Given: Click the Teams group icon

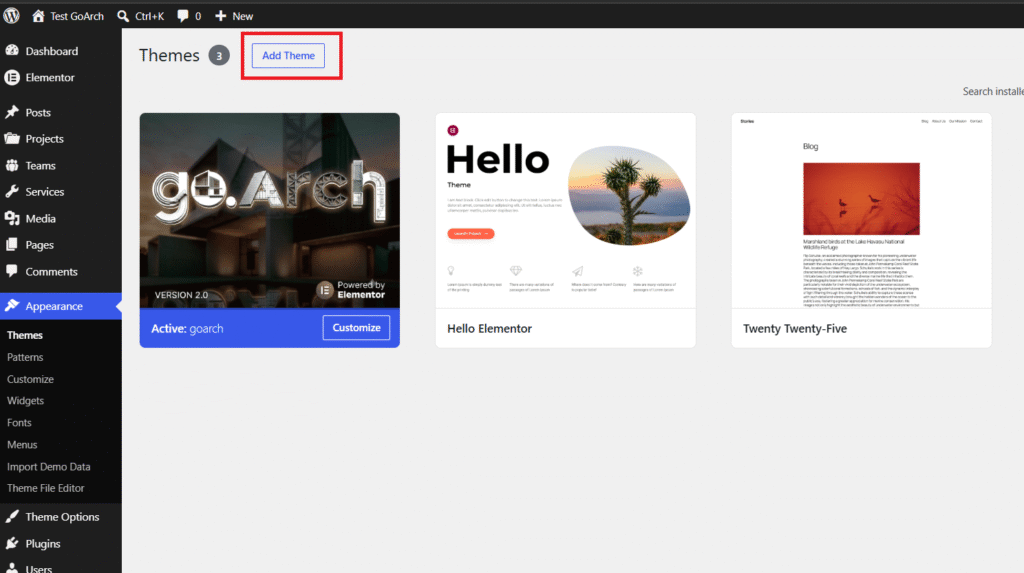Looking at the screenshot, I should (x=12, y=165).
